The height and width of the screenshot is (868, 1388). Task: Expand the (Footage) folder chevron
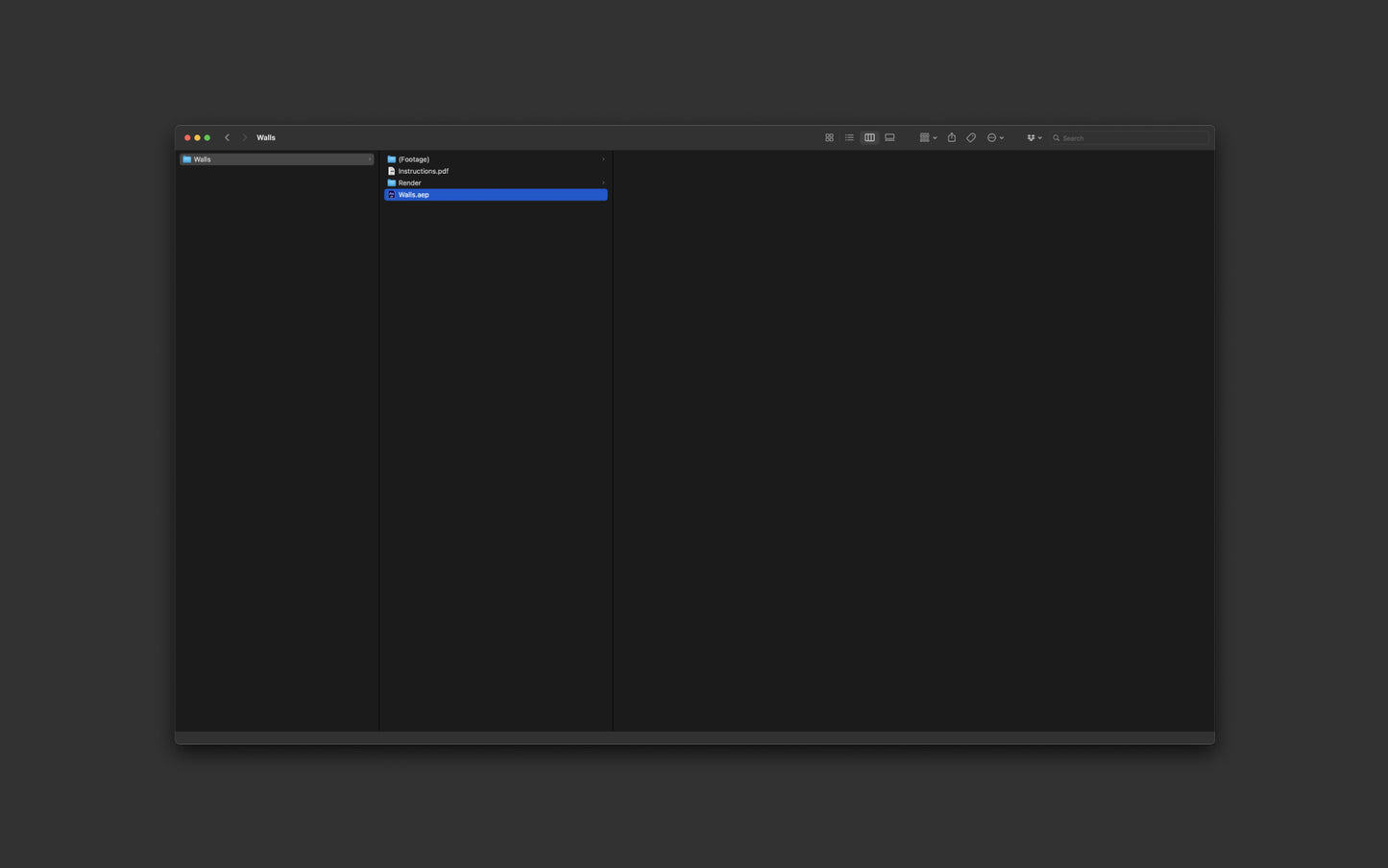point(603,159)
